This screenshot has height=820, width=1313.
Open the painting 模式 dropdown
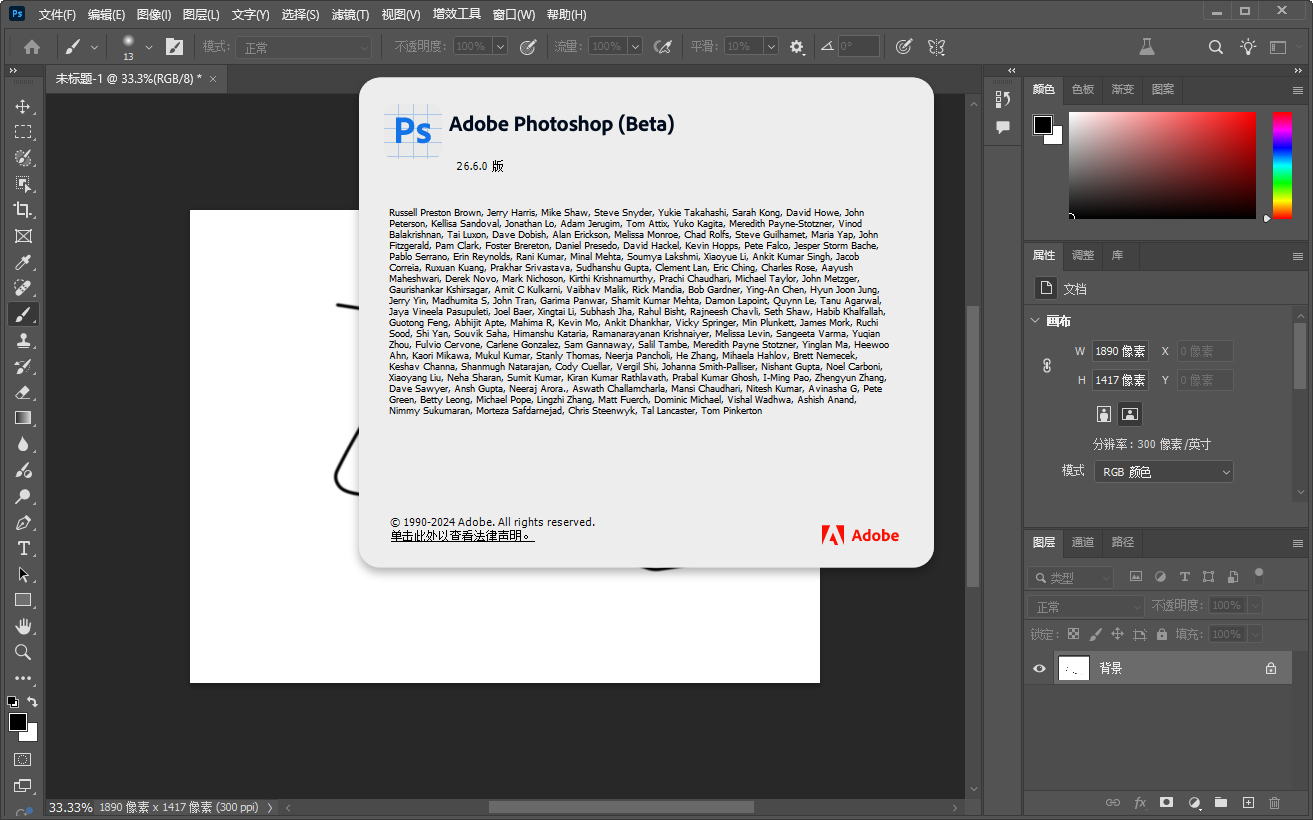[x=303, y=47]
